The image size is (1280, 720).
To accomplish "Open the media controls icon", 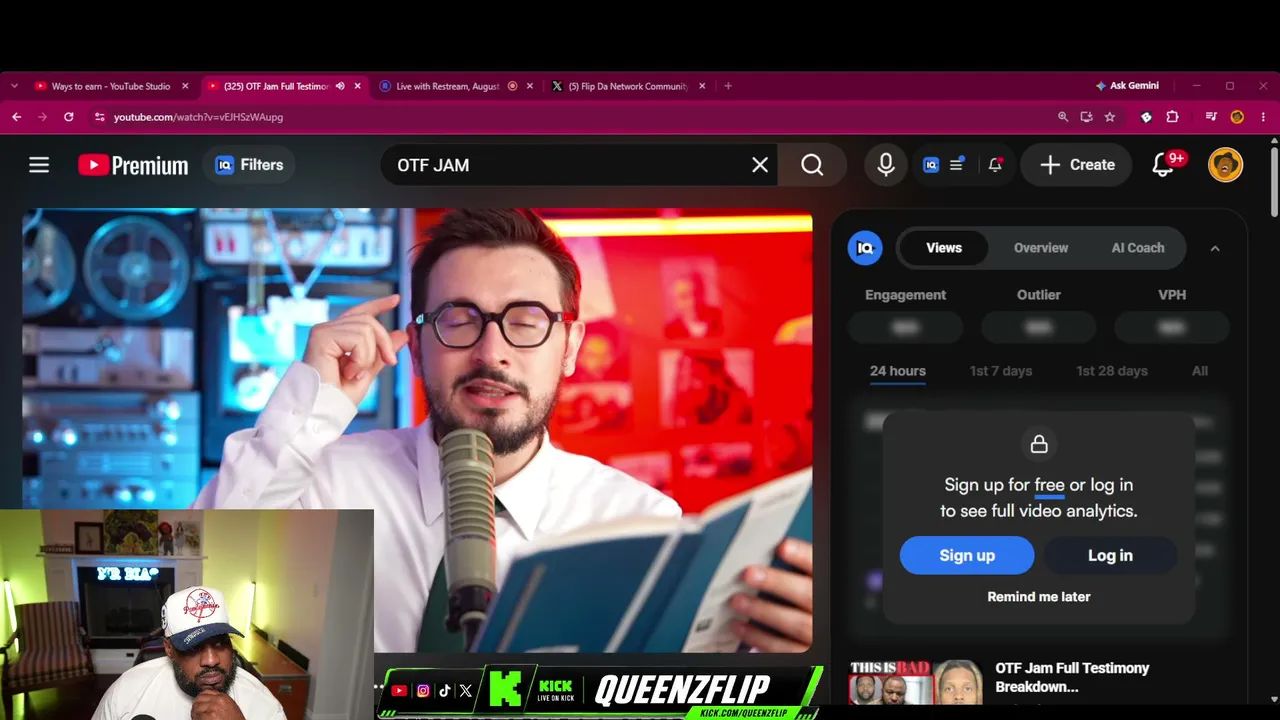I will (1211, 117).
